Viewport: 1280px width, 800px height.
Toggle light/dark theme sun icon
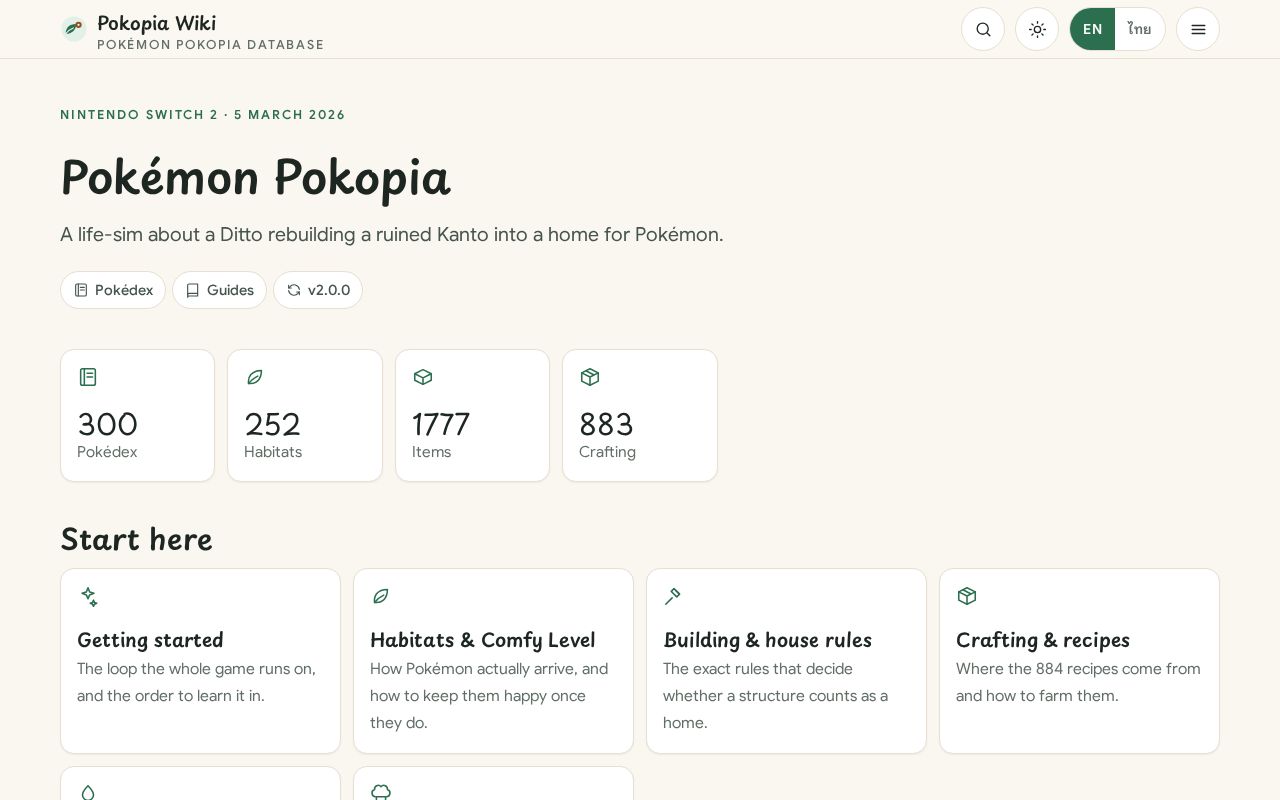click(1037, 29)
